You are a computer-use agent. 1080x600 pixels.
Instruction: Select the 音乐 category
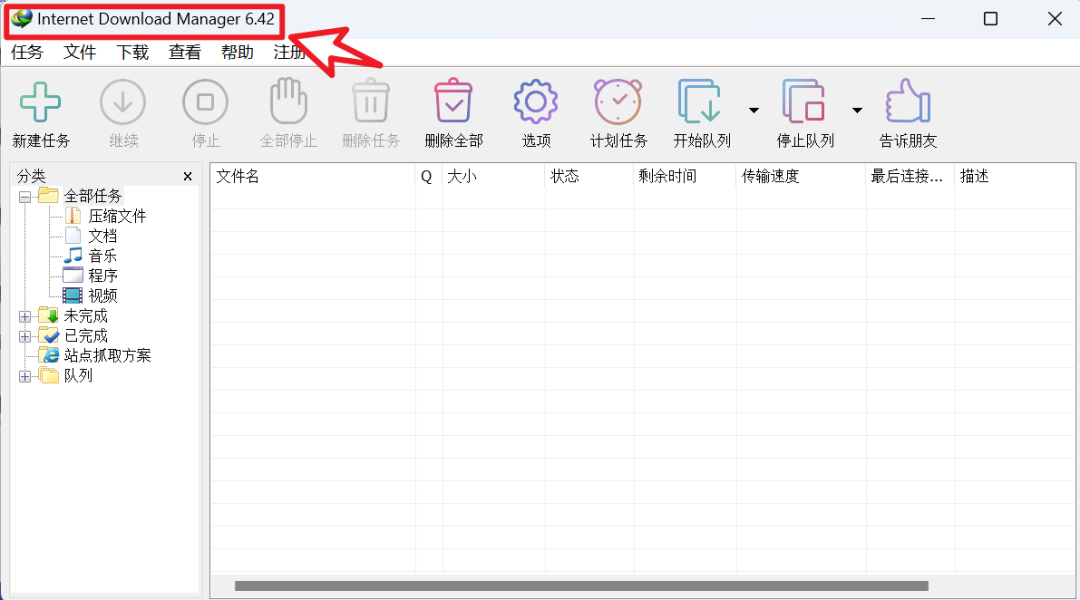103,256
